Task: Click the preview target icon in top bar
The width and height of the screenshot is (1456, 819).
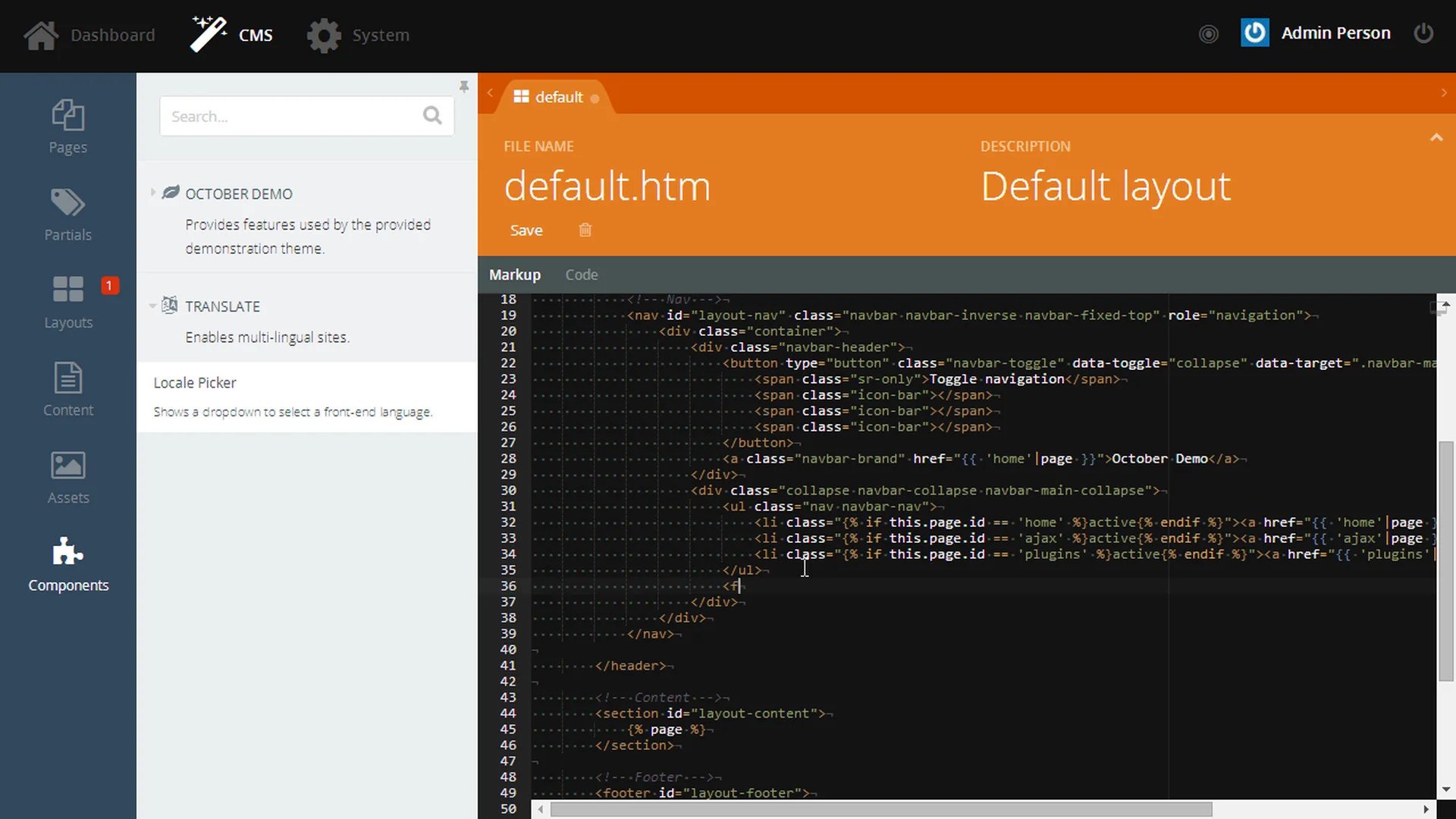Action: (x=1208, y=34)
